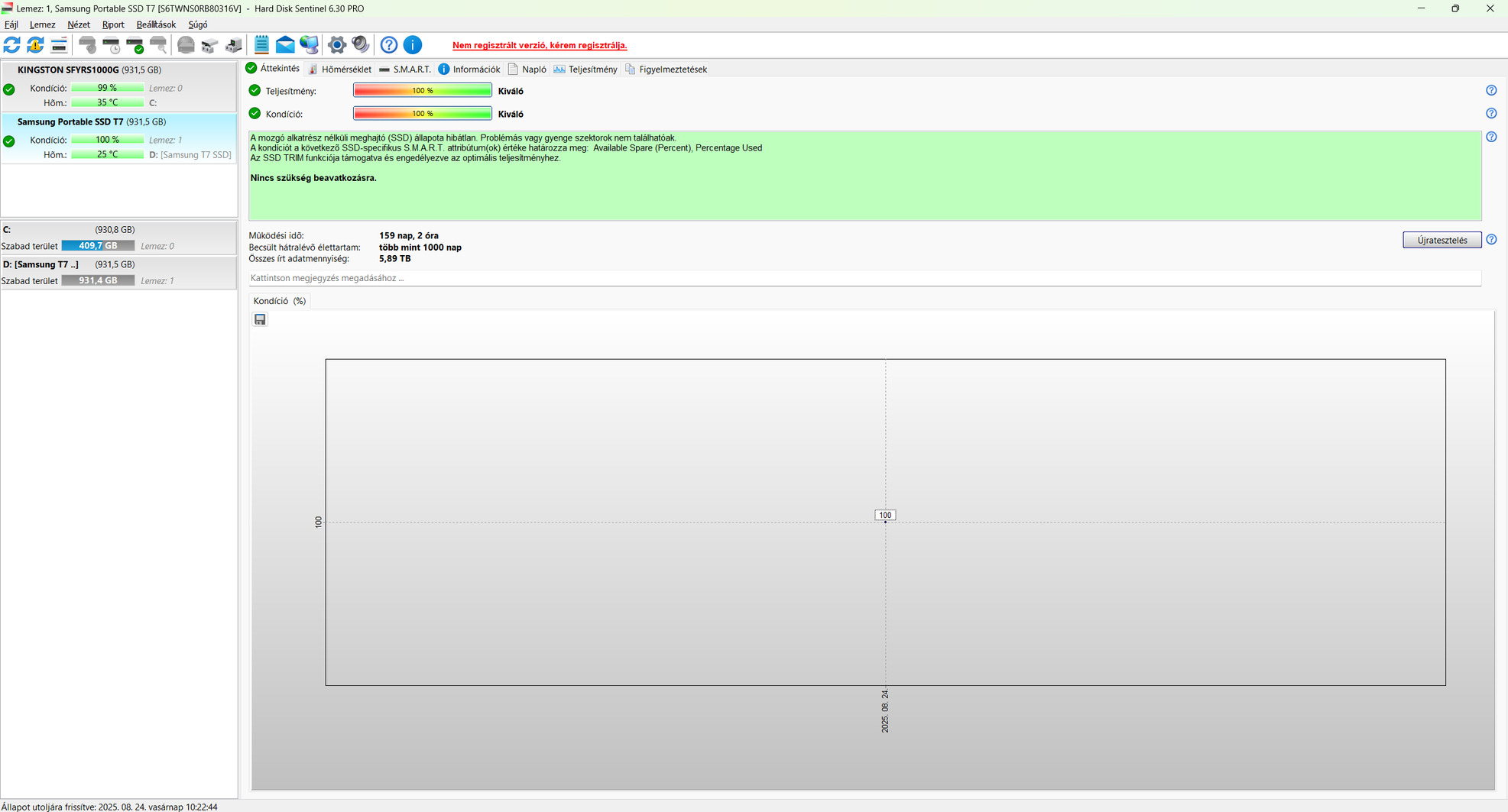
Task: Click the grey dome-shaped disk toolbar icon
Action: (186, 45)
